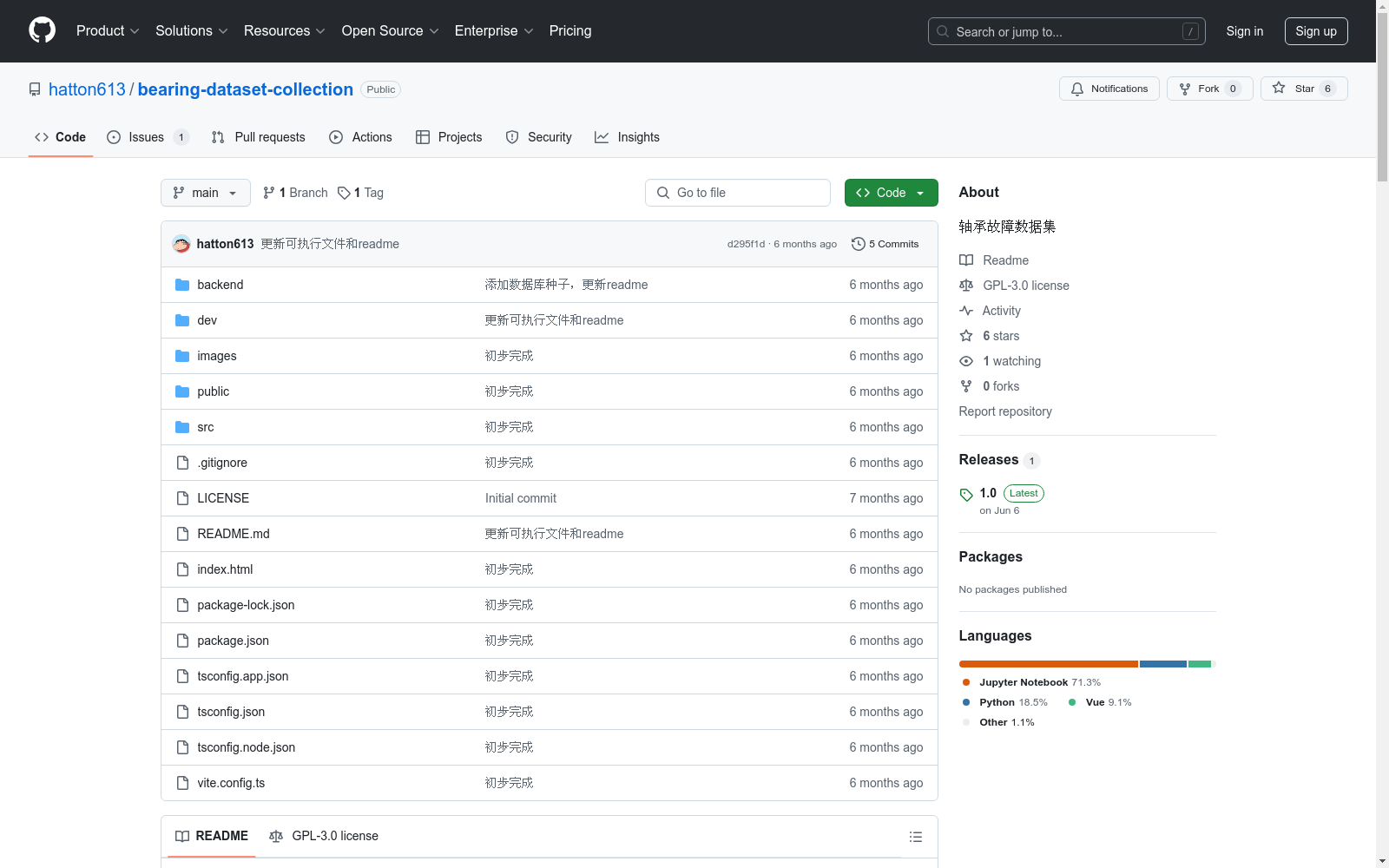Screen dimensions: 1389x868
Task: Switch to the Insights tab
Action: pos(627,137)
